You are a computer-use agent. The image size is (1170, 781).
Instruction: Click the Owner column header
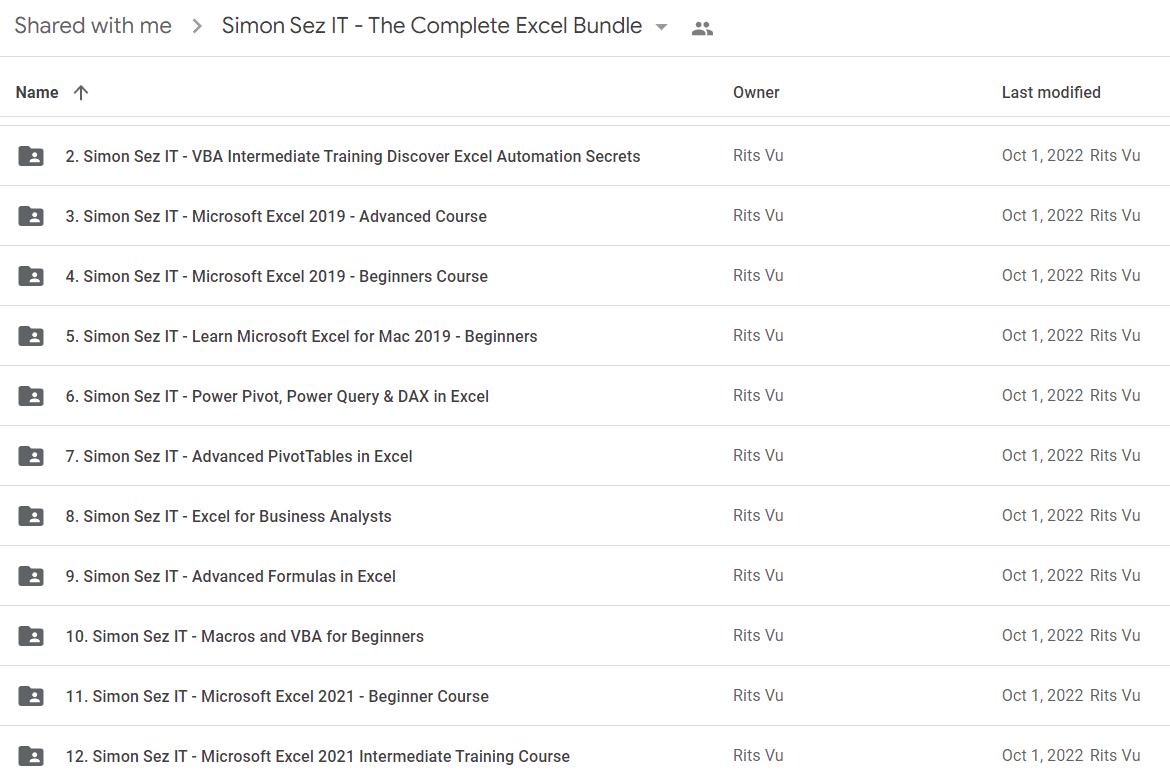tap(756, 92)
